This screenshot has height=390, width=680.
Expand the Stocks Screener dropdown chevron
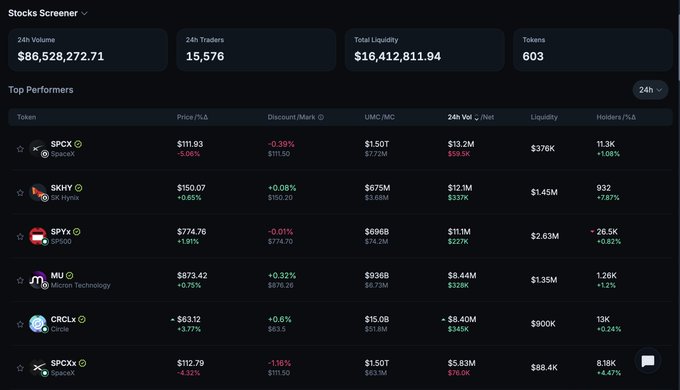pos(85,13)
